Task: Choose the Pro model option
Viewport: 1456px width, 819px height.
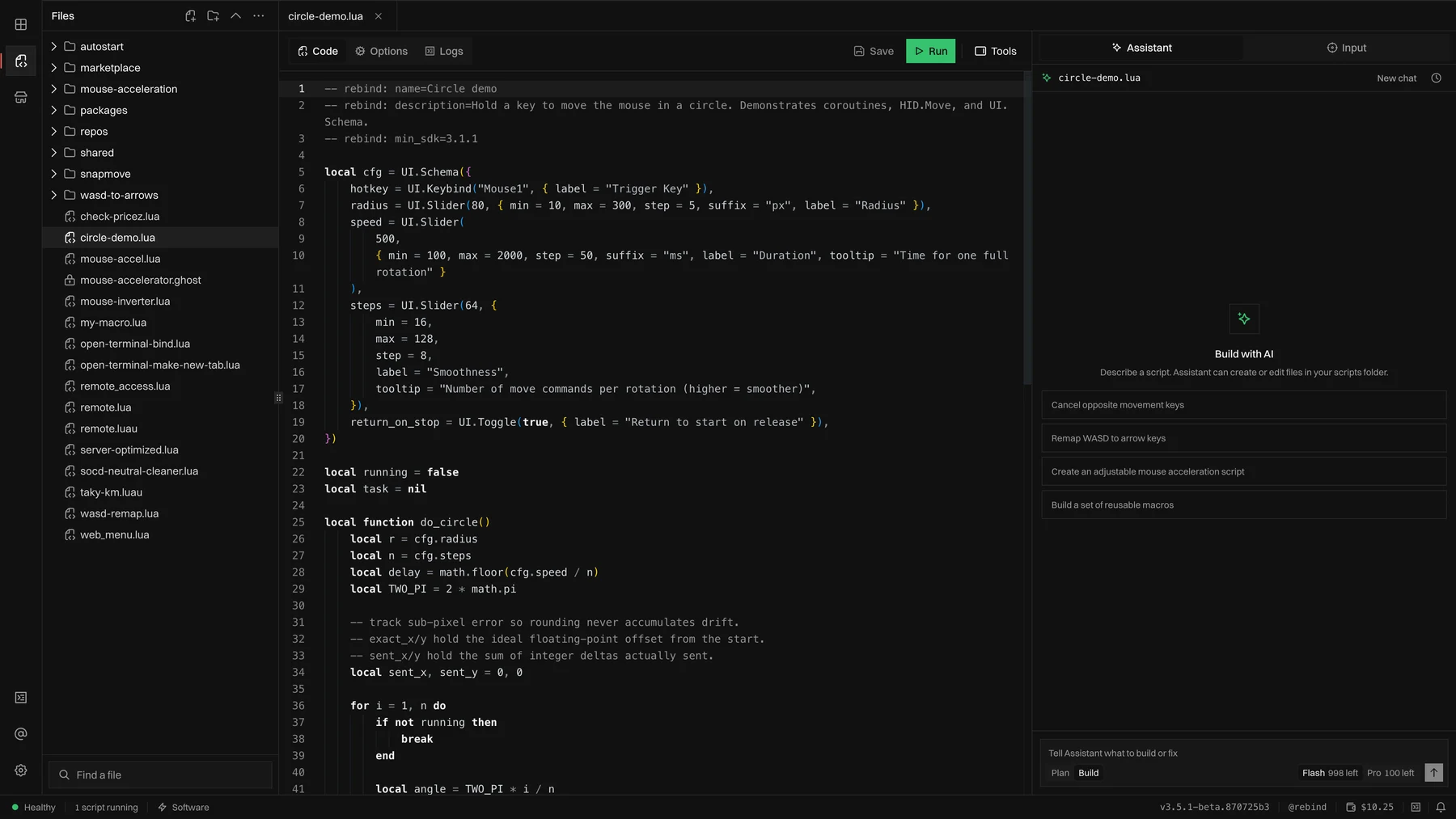Action: (x=1390, y=773)
